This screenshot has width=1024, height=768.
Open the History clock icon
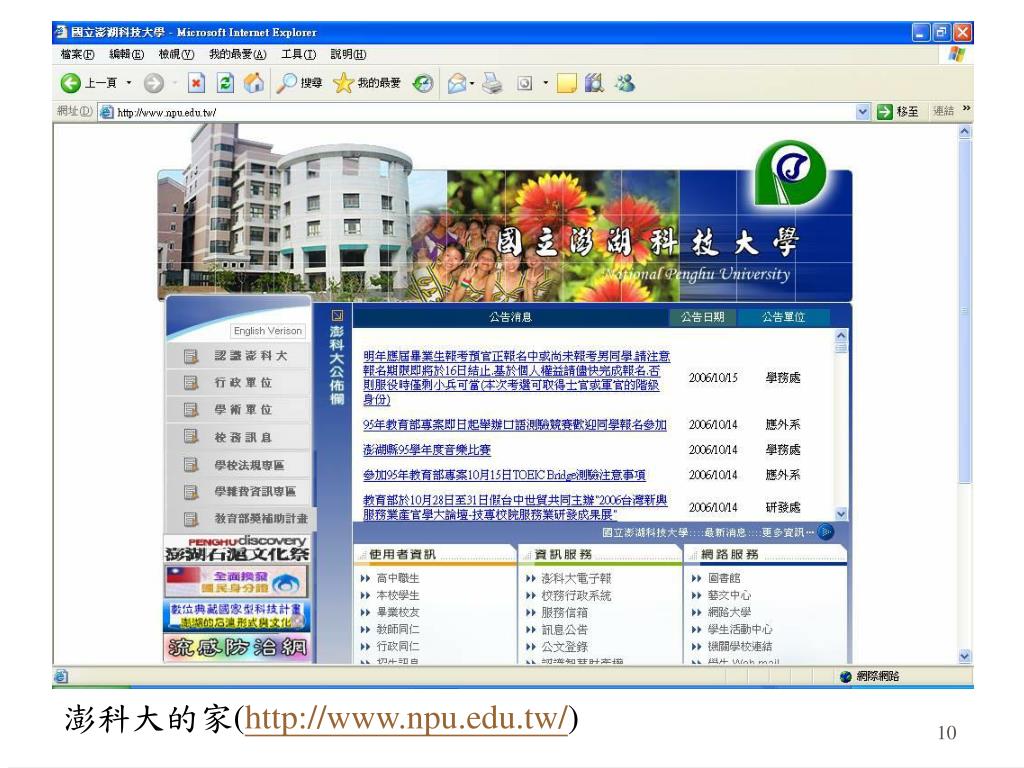tap(423, 84)
